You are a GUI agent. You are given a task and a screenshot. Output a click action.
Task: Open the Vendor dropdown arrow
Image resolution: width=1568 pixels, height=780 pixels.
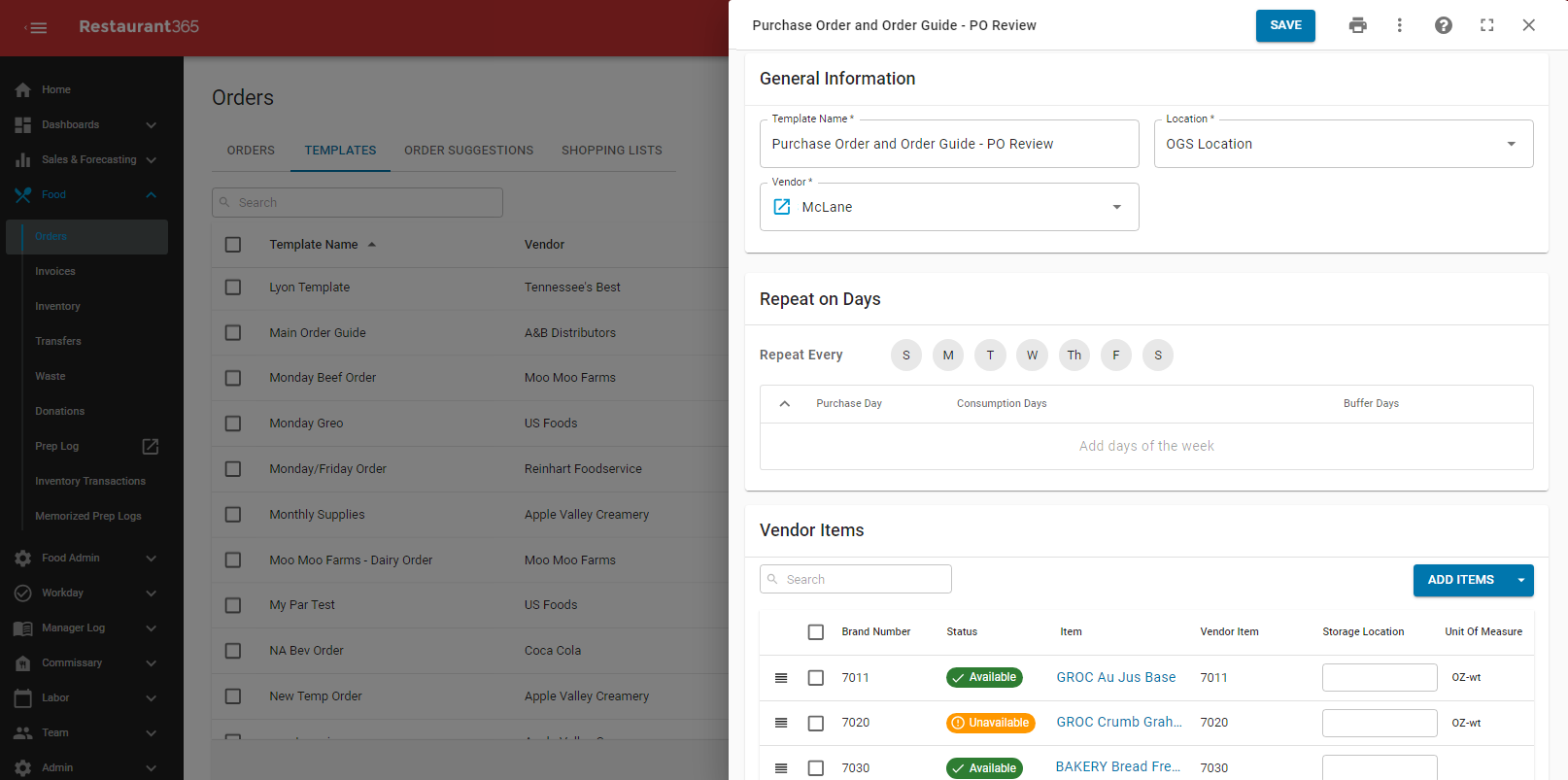click(x=1117, y=207)
